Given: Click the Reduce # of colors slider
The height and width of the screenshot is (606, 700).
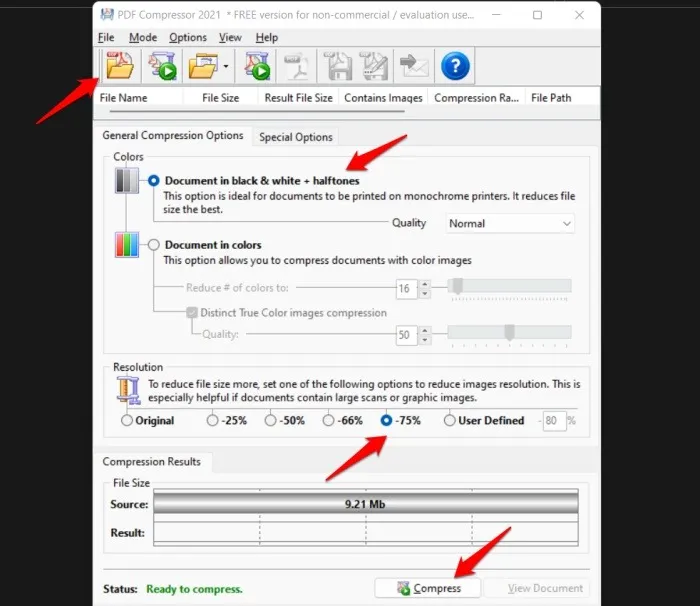Looking at the screenshot, I should pyautogui.click(x=509, y=286).
